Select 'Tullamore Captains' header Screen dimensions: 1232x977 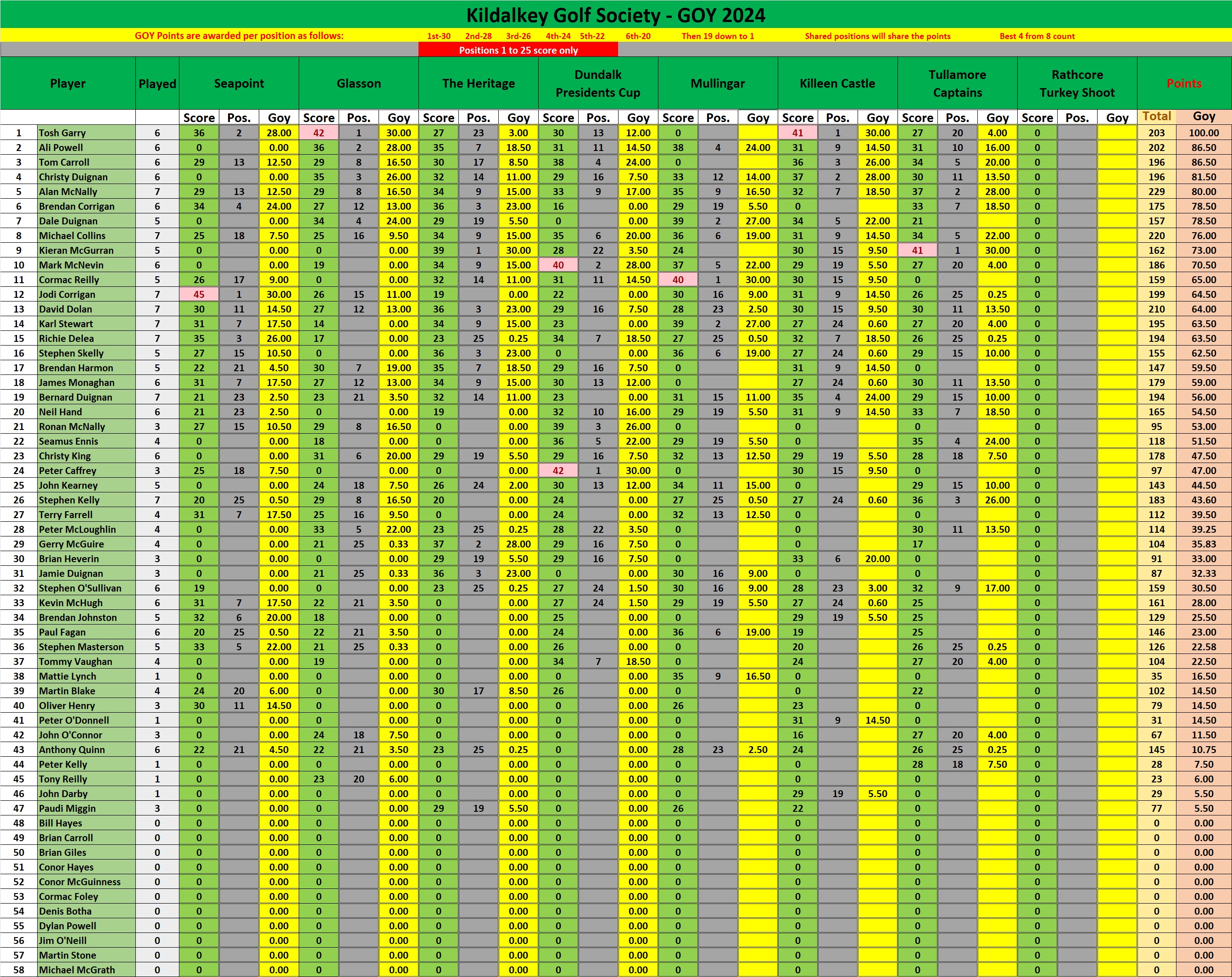click(958, 84)
